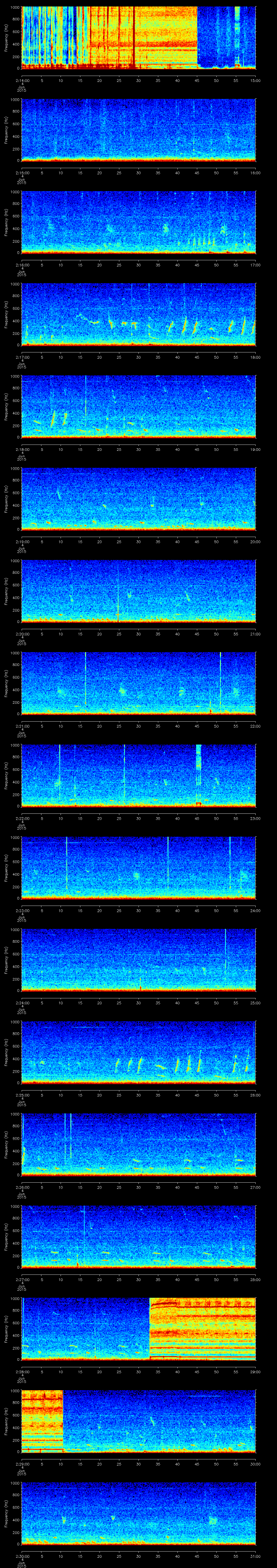The height and width of the screenshot is (1568, 277).
Task: Select the 19:00 end time label
Action: click(x=255, y=449)
